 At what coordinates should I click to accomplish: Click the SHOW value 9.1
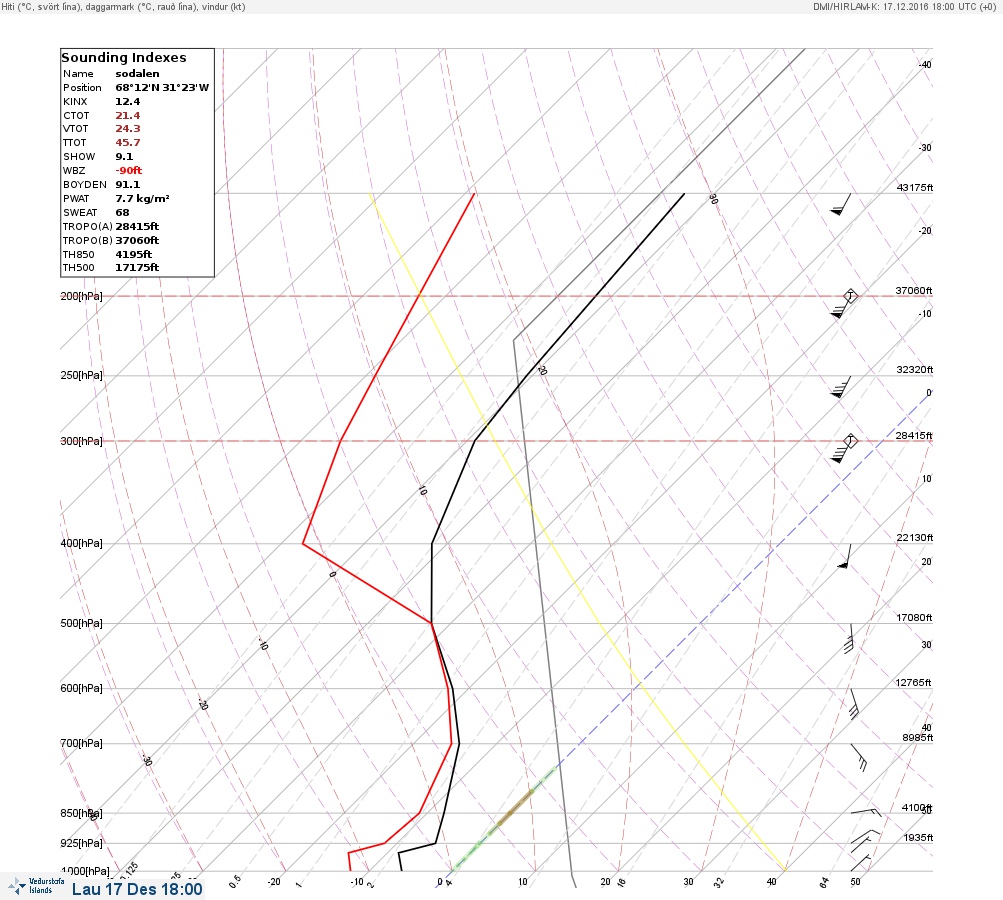tap(124, 157)
